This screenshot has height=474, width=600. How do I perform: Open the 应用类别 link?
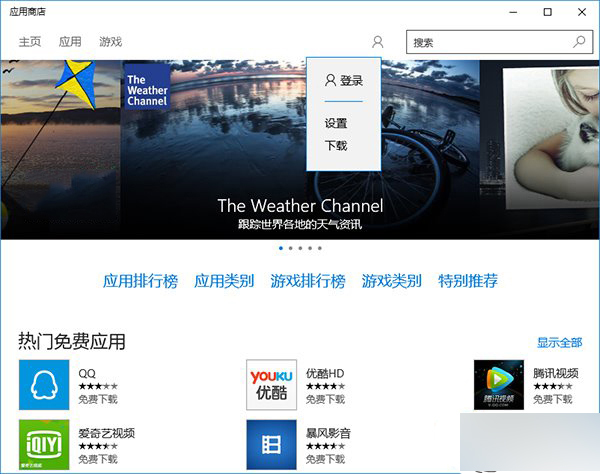(224, 281)
